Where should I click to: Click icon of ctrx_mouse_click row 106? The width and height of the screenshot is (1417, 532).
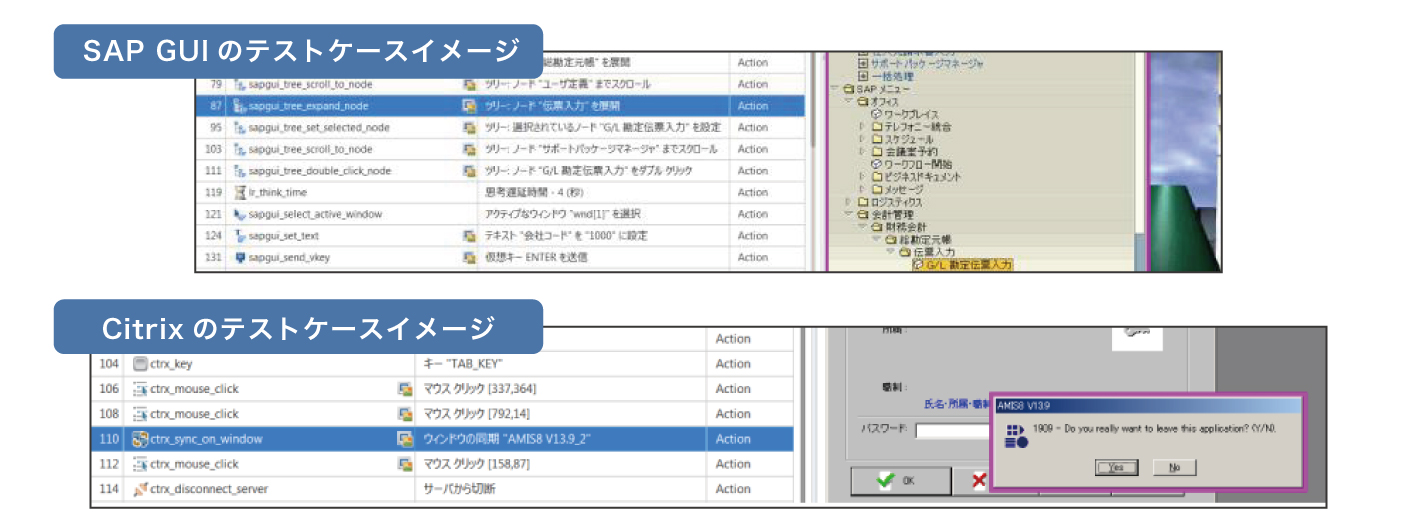pos(140,389)
